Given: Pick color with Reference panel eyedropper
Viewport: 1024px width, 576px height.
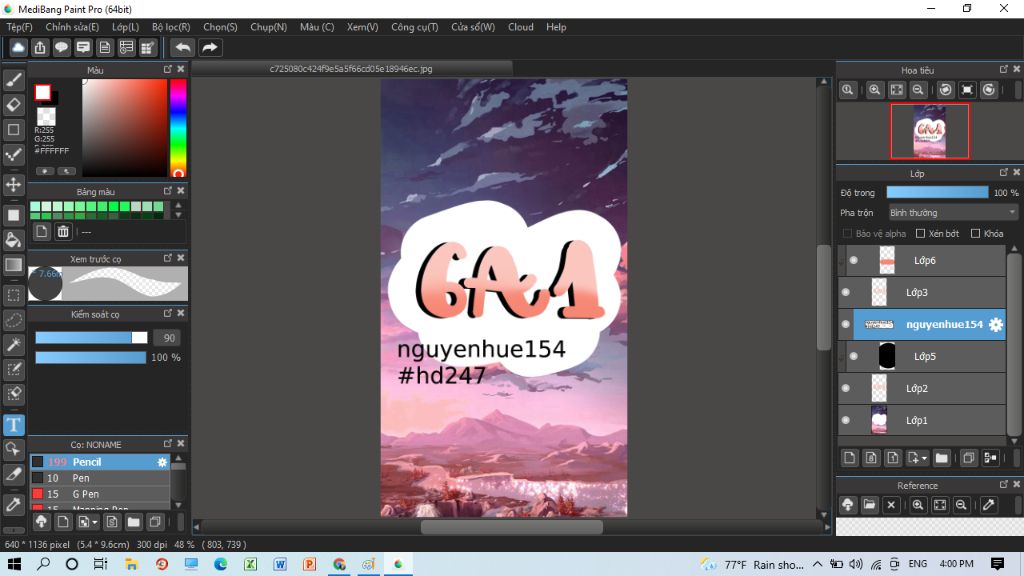Looking at the screenshot, I should pos(988,505).
